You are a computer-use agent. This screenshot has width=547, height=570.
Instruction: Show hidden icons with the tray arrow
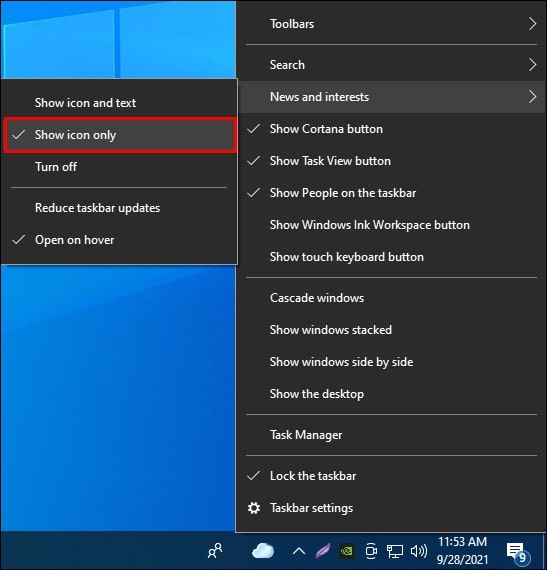[299, 551]
